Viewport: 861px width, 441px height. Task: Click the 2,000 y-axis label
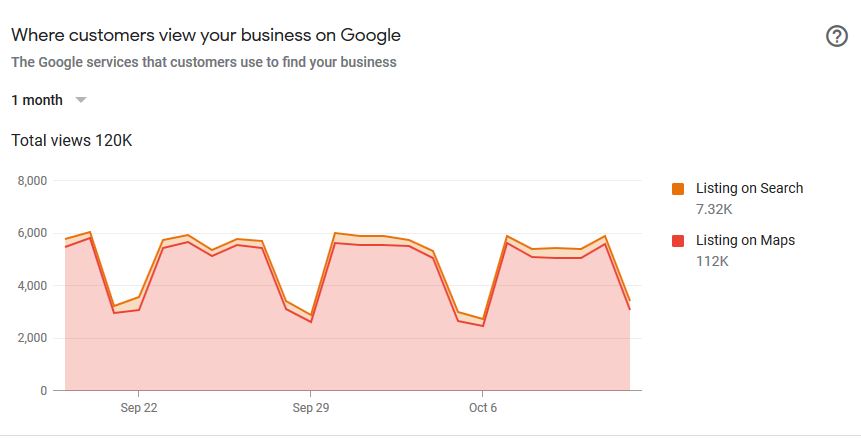pos(33,338)
